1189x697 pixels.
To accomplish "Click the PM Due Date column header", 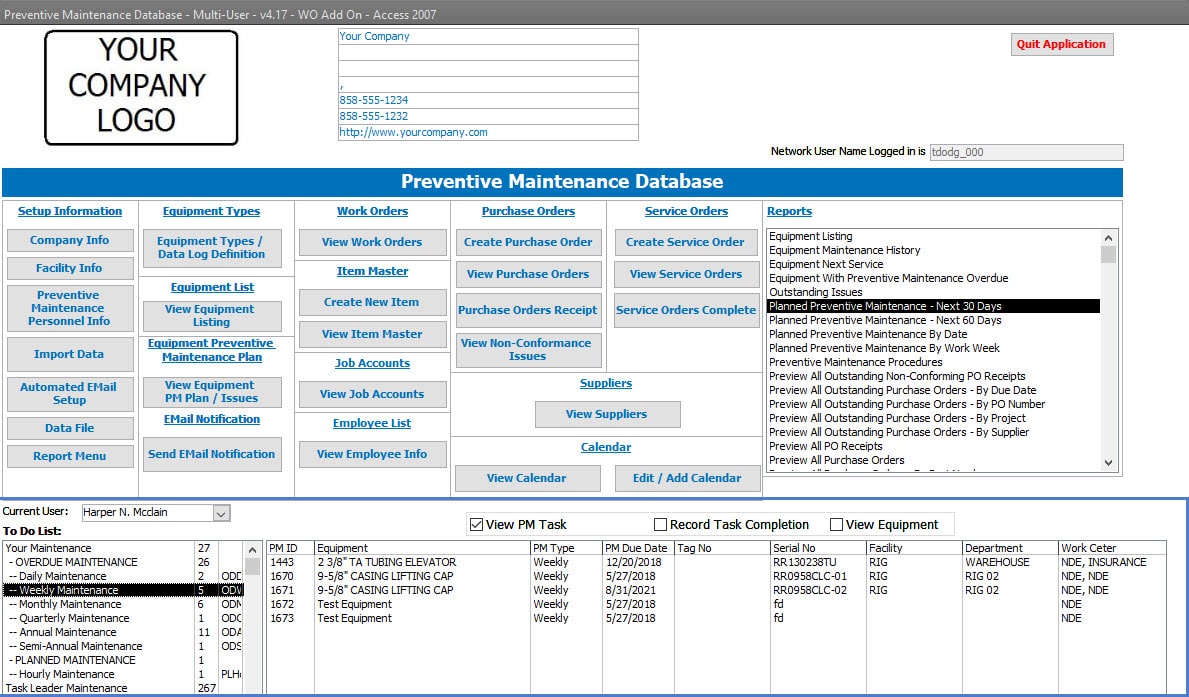I will [636, 548].
